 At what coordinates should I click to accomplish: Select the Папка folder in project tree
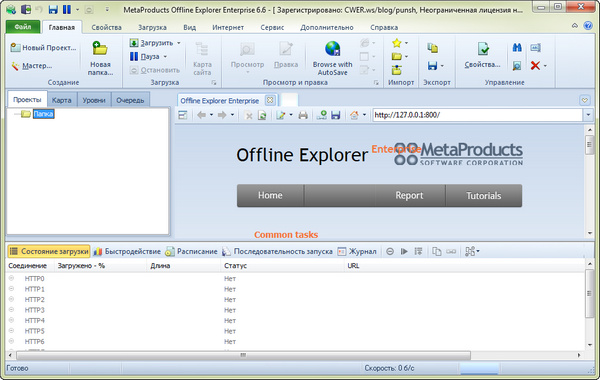point(43,114)
